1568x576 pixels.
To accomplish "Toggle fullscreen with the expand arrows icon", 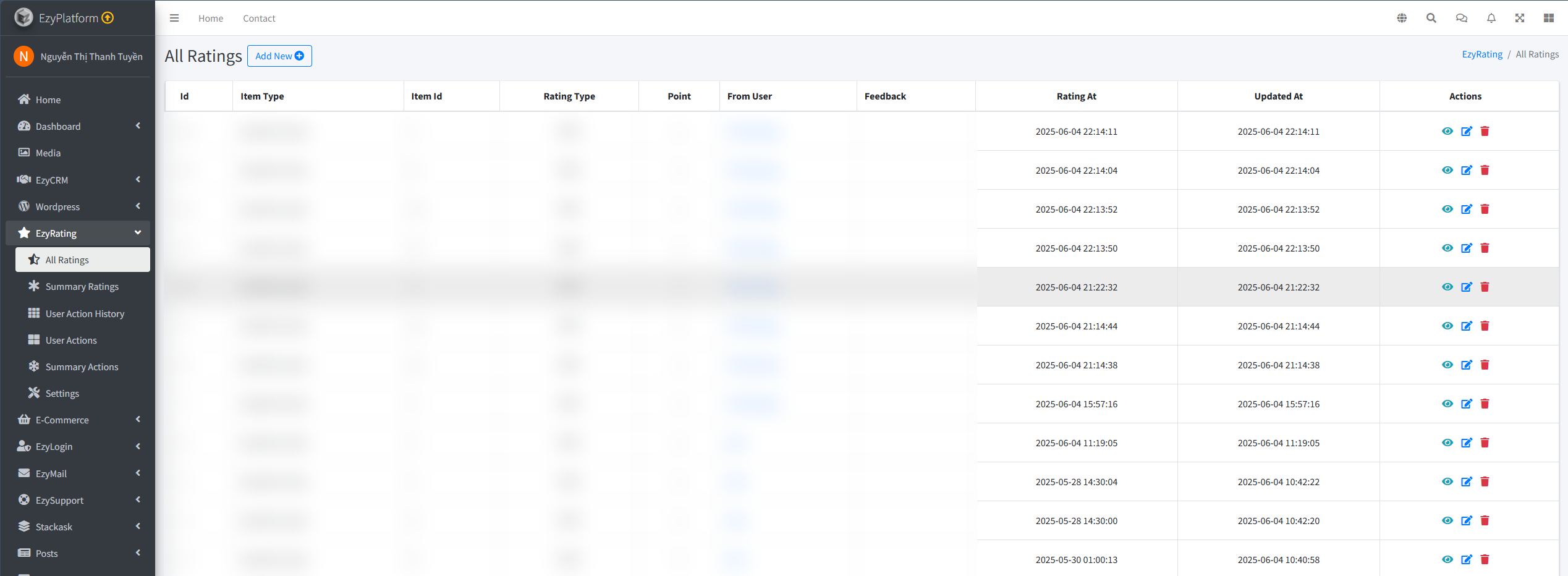I will coord(1520,18).
